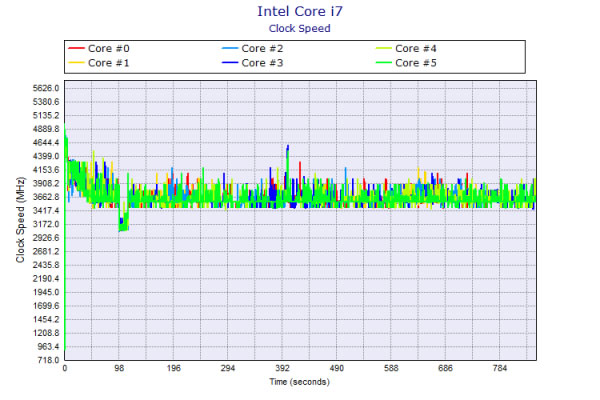
Task: Click the 3908.2 y-axis value
Action: [46, 183]
